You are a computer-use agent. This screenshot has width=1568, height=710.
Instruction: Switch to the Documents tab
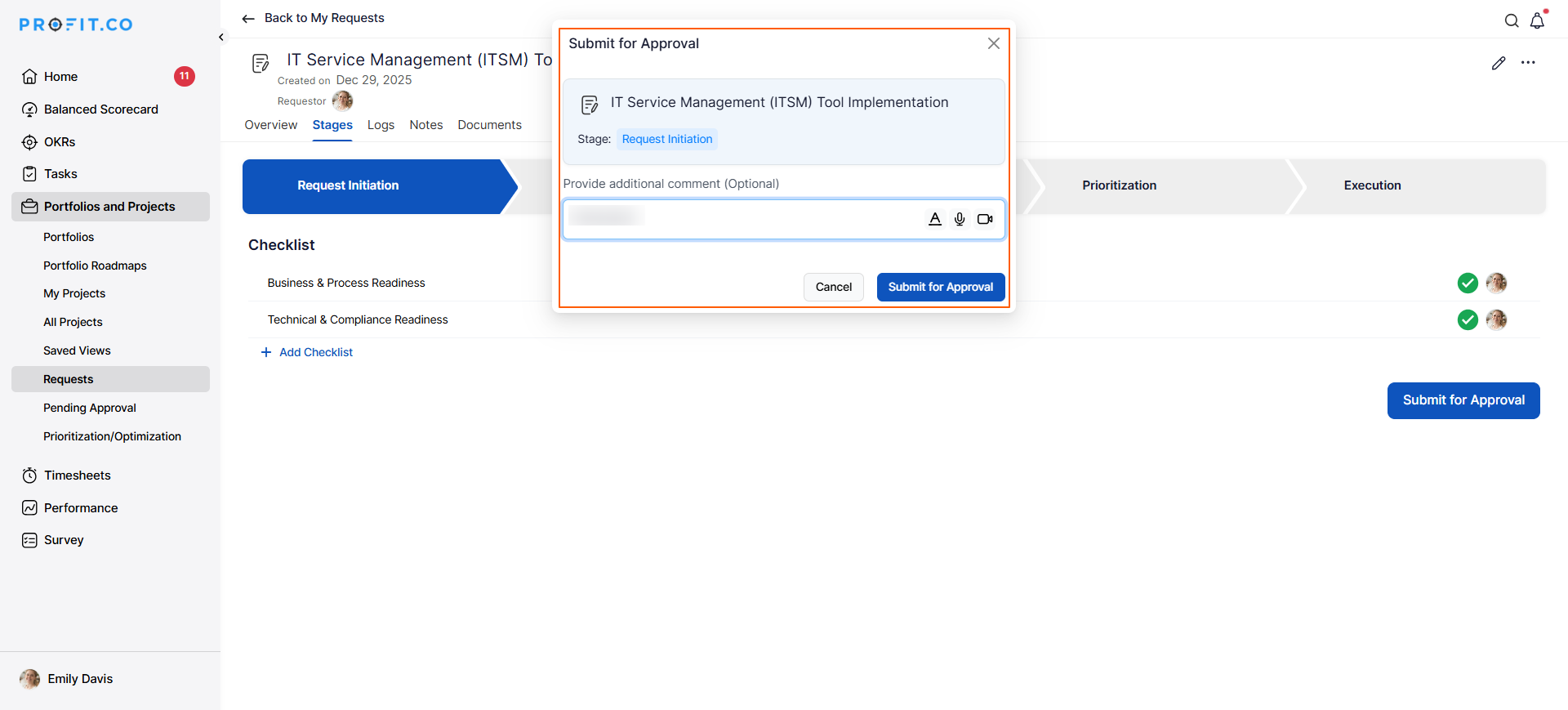click(489, 125)
